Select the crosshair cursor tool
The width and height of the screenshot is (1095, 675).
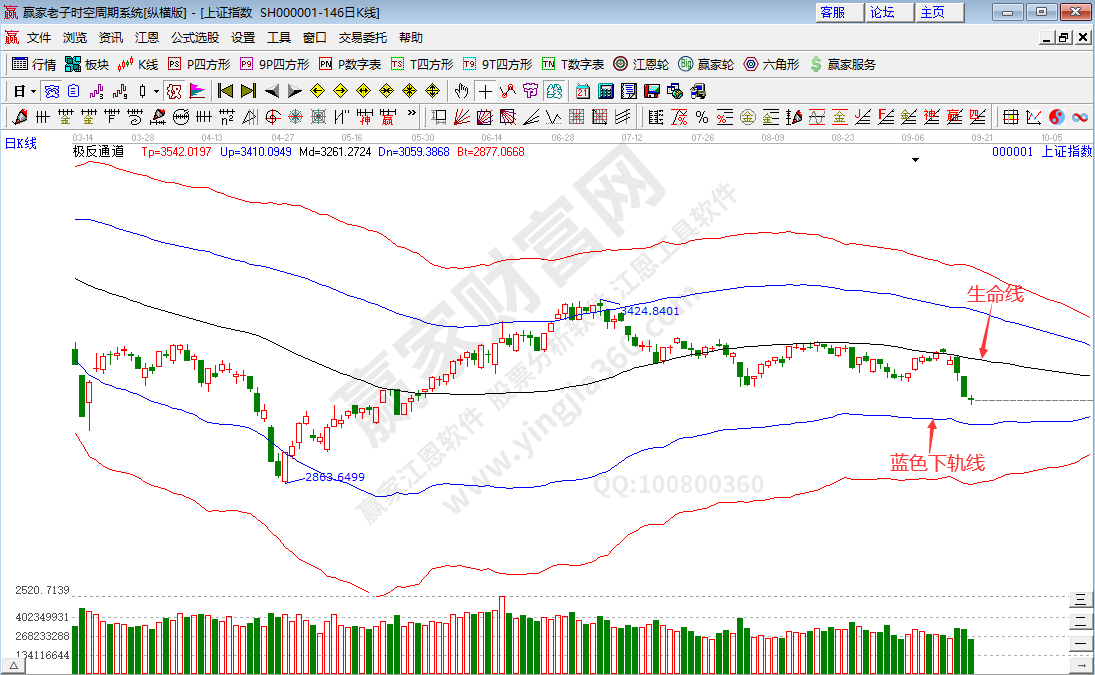pyautogui.click(x=485, y=91)
